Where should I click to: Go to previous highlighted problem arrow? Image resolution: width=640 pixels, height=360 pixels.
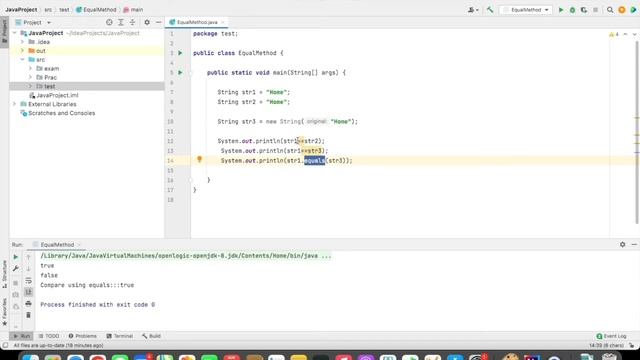tap(625, 35)
